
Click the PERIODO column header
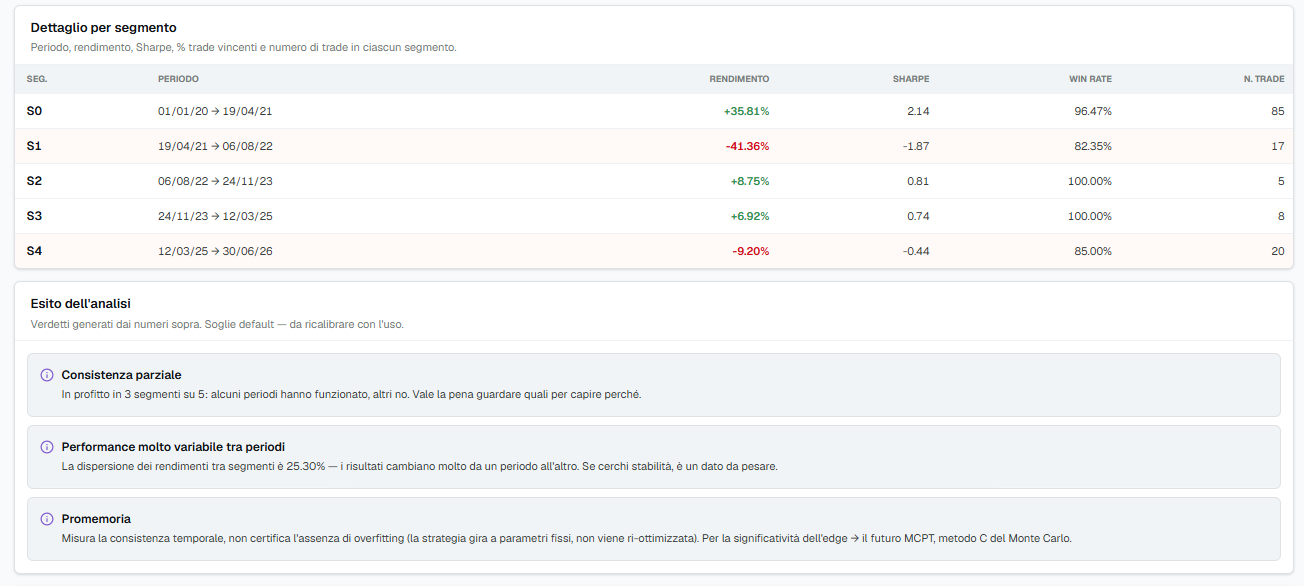click(x=178, y=79)
